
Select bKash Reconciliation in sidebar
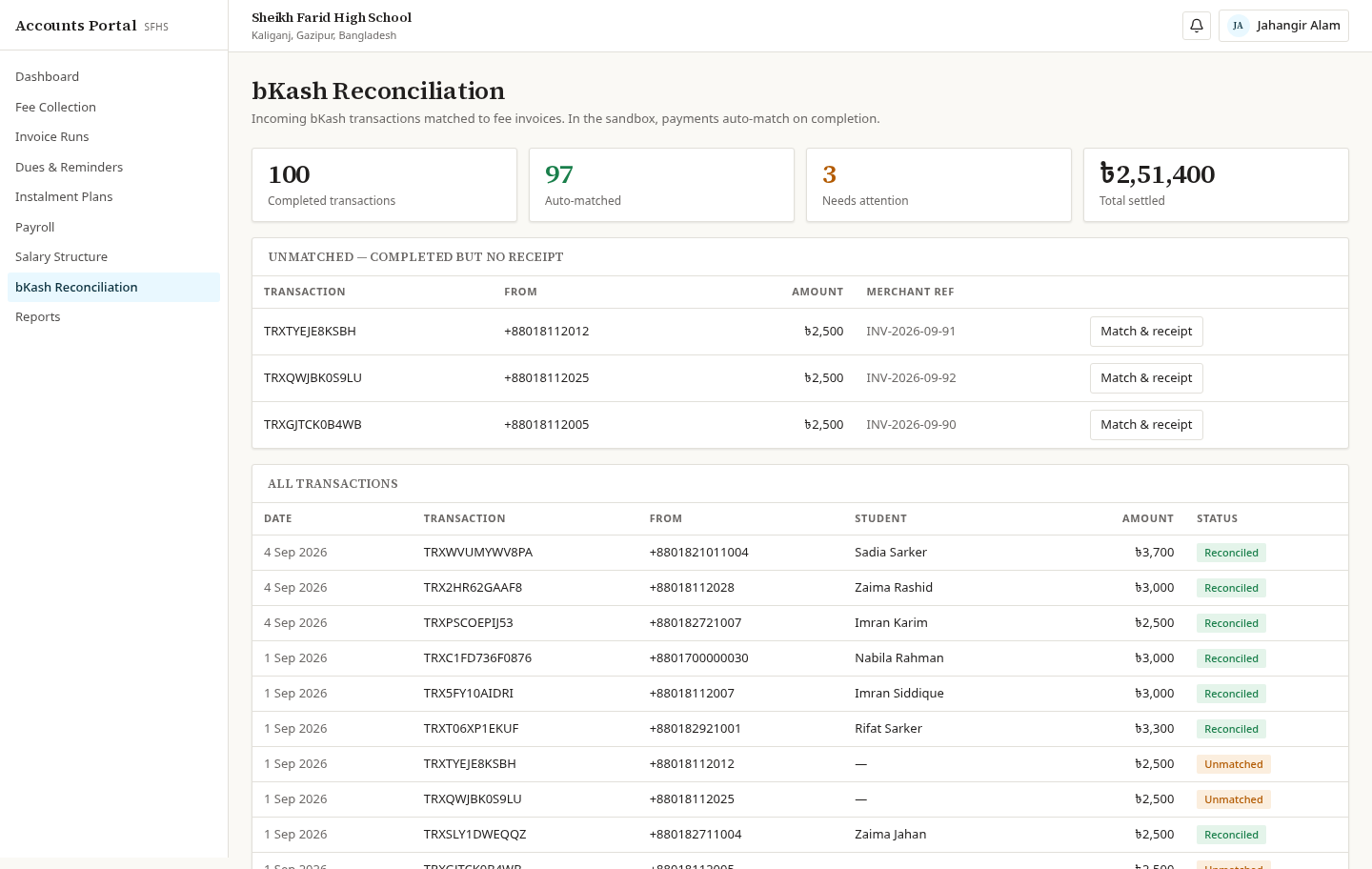[x=113, y=287]
